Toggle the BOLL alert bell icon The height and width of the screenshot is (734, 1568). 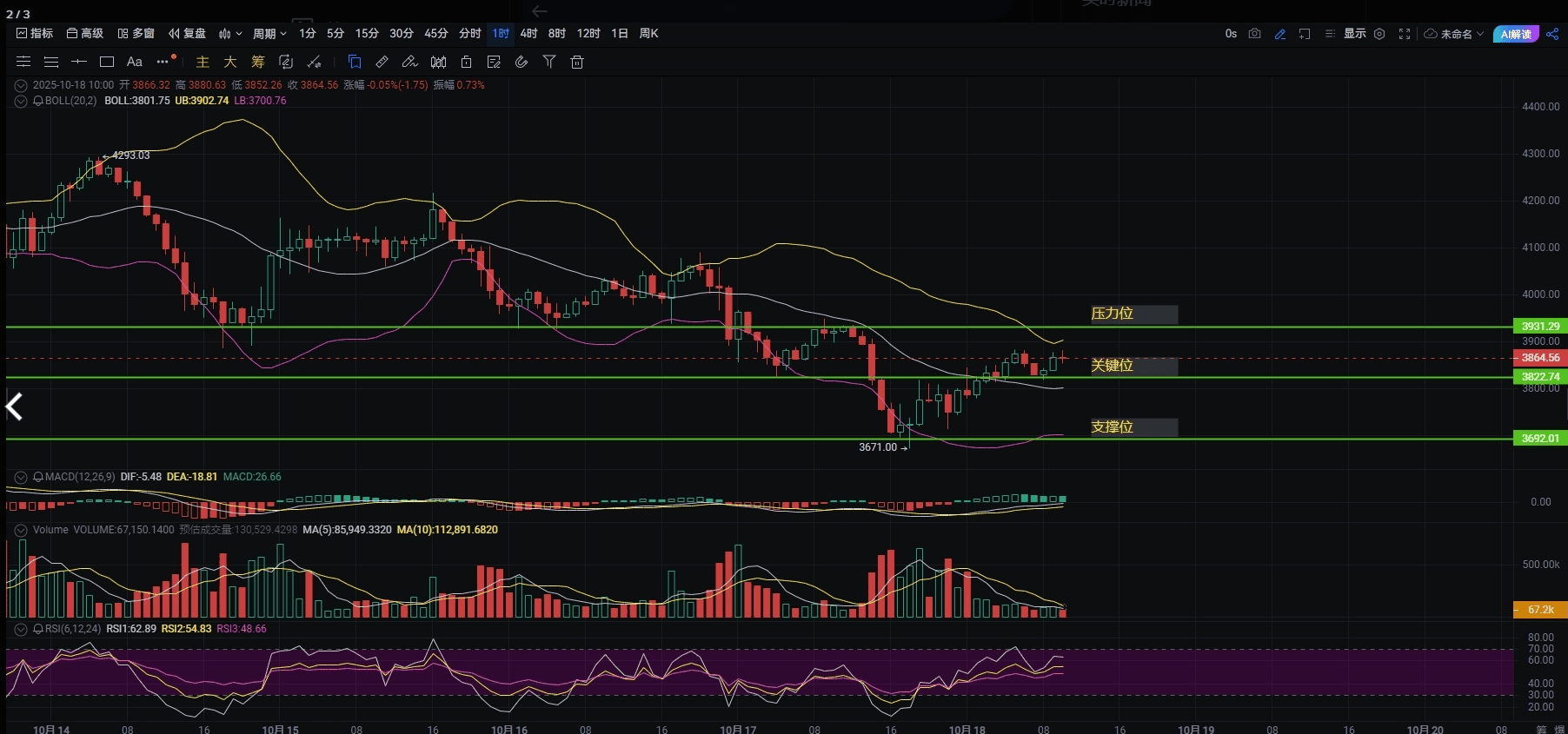(x=38, y=101)
